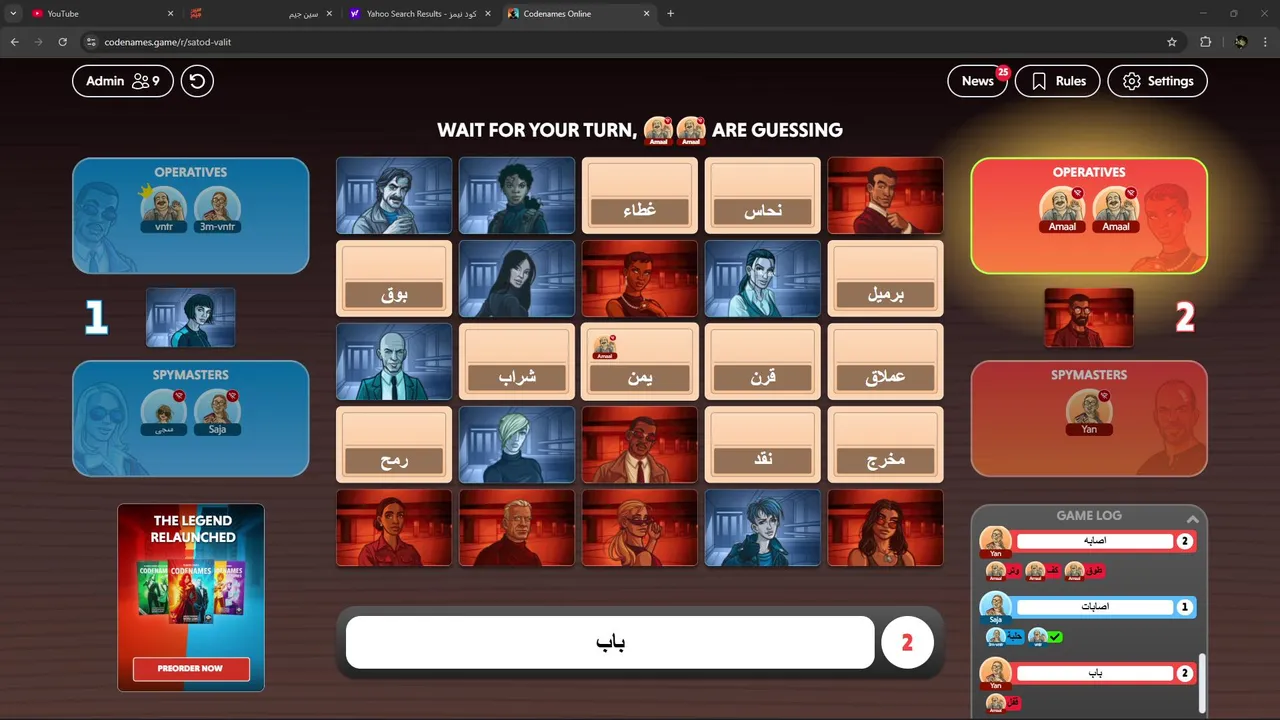Viewport: 1280px width, 720px height.
Task: Open the Admin players menu
Action: point(123,81)
